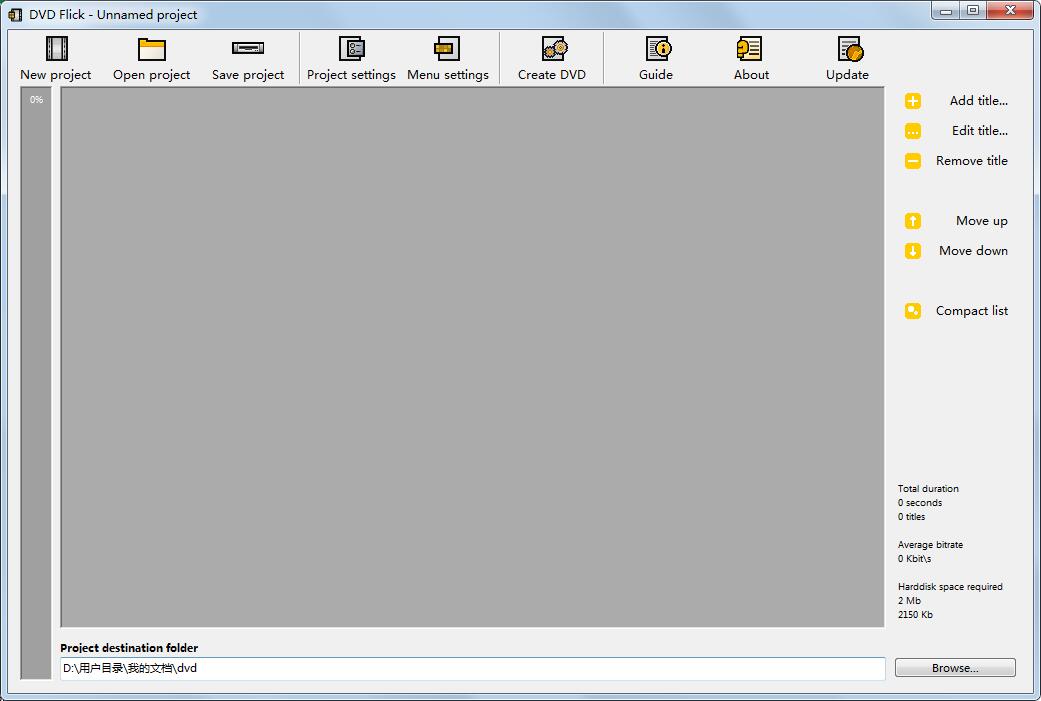Click the Update icon
The height and width of the screenshot is (701, 1041).
pyautogui.click(x=850, y=48)
